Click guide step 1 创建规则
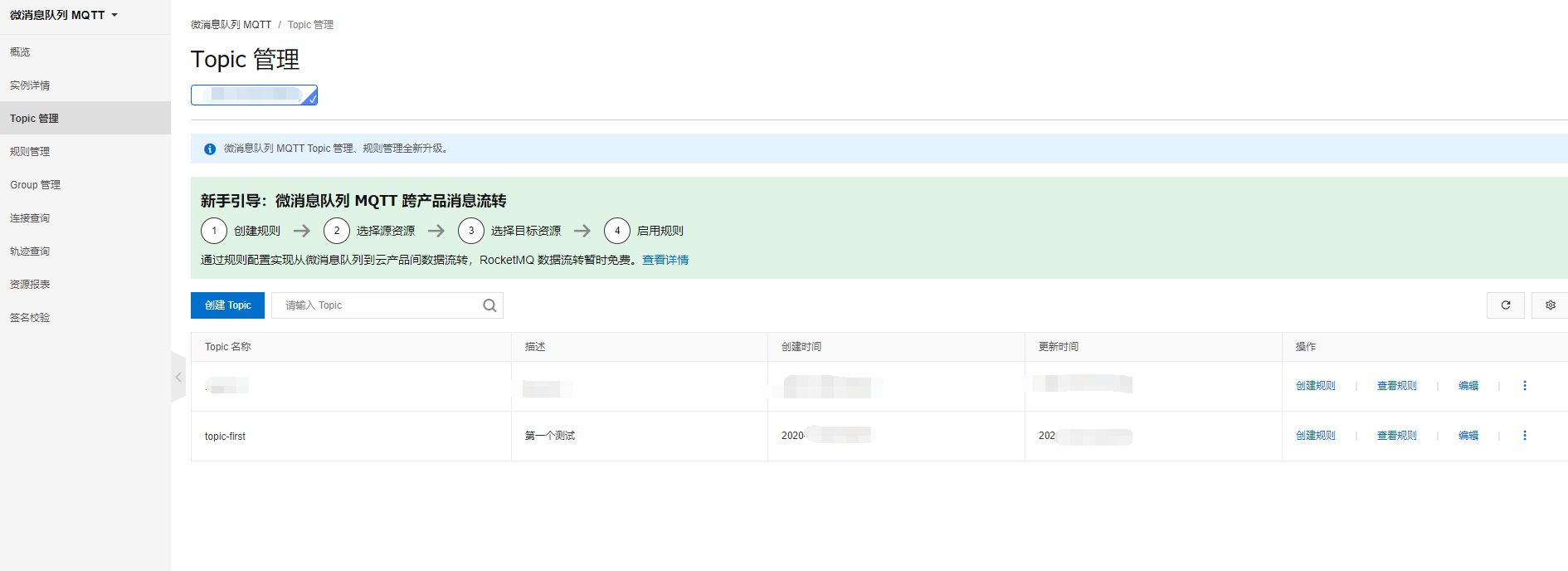 [x=241, y=231]
